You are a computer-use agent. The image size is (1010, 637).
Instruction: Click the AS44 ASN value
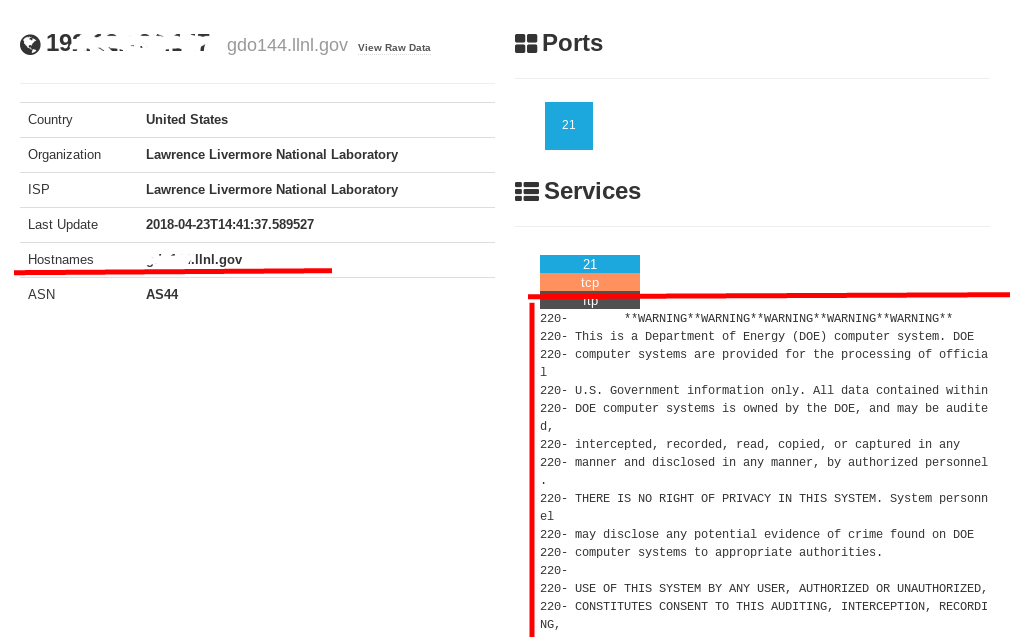pyautogui.click(x=162, y=295)
